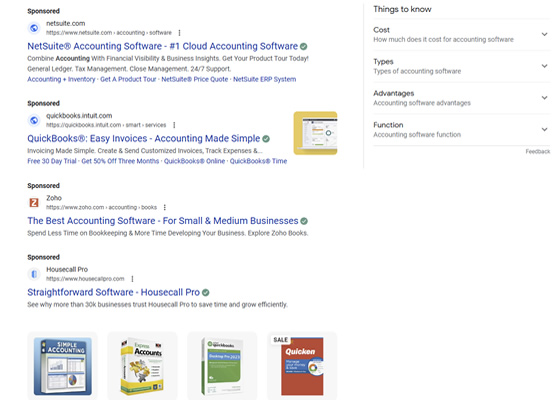Click the Zoho red favicon
This screenshot has width=560, height=400.
point(34,202)
